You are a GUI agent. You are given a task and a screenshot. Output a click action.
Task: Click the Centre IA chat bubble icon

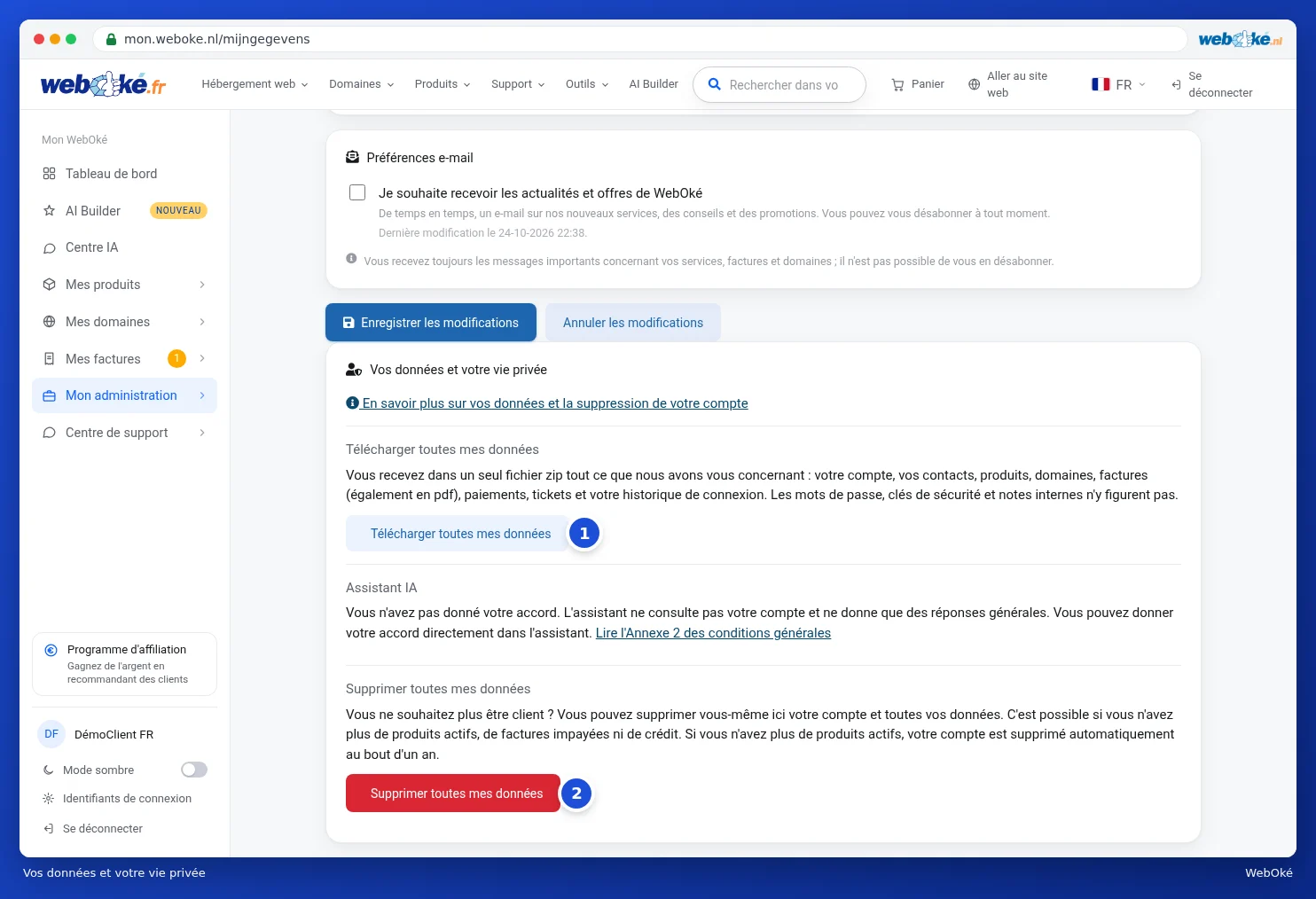click(49, 248)
